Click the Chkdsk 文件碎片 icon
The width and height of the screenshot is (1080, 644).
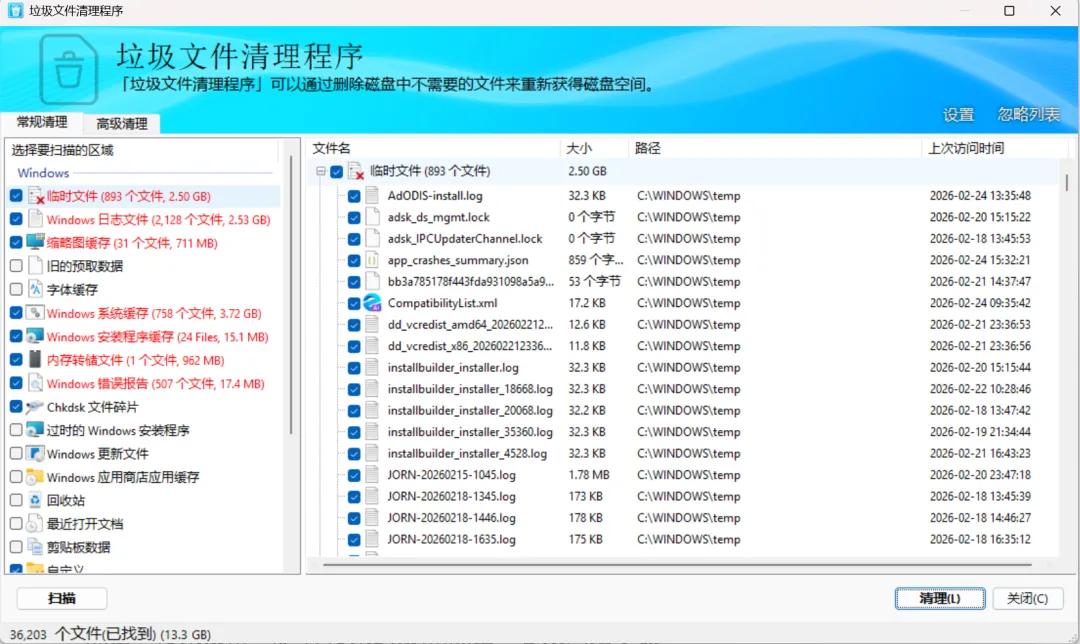coord(35,407)
